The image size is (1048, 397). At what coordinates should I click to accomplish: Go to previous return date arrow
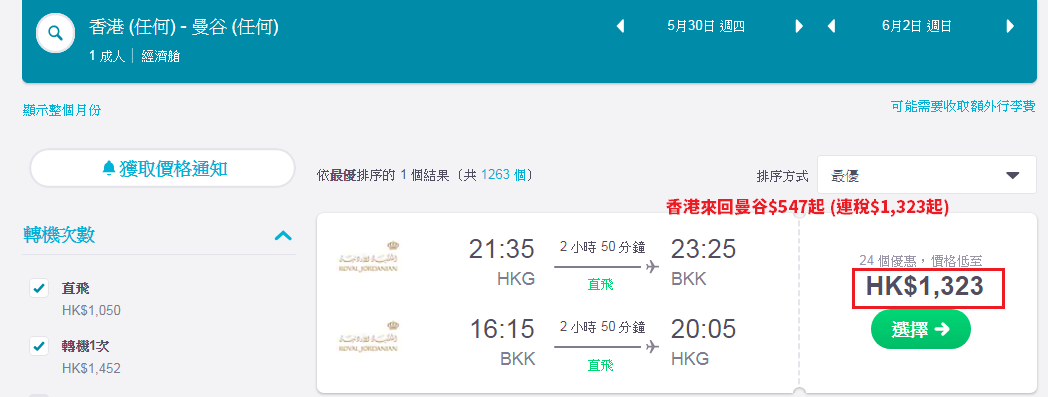click(831, 27)
